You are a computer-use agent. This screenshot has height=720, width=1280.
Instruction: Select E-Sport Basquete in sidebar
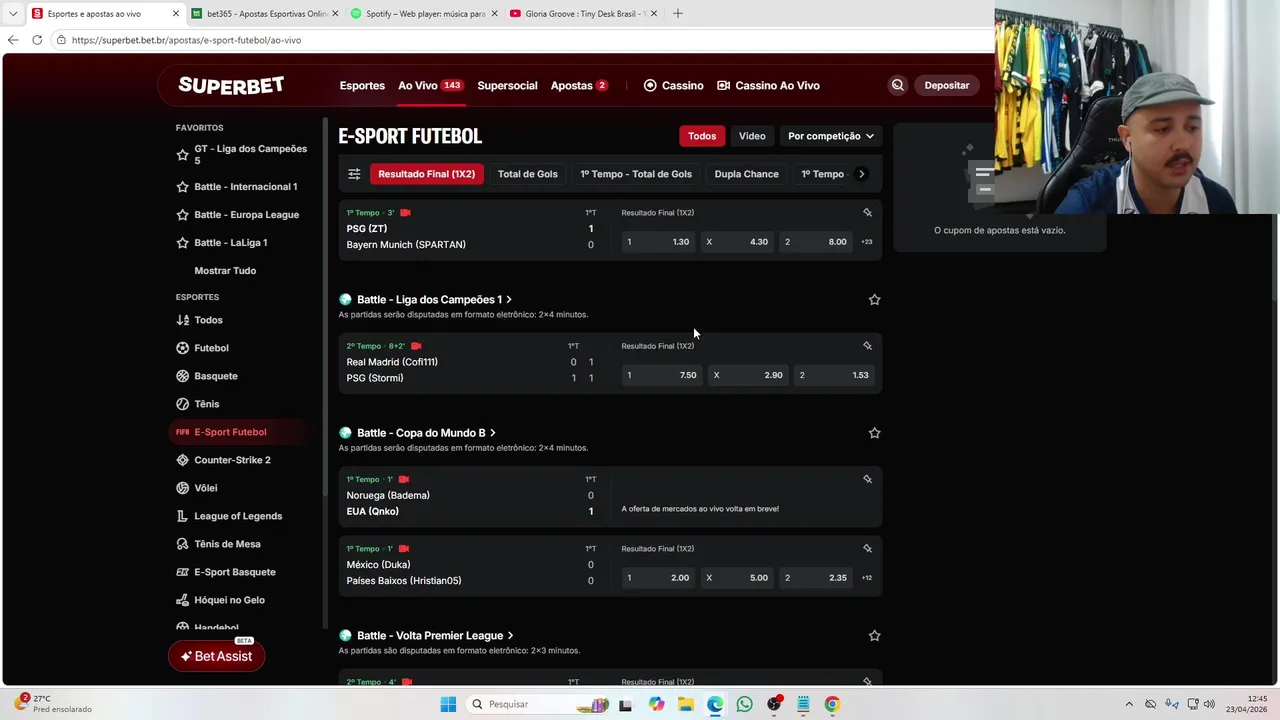coord(234,572)
